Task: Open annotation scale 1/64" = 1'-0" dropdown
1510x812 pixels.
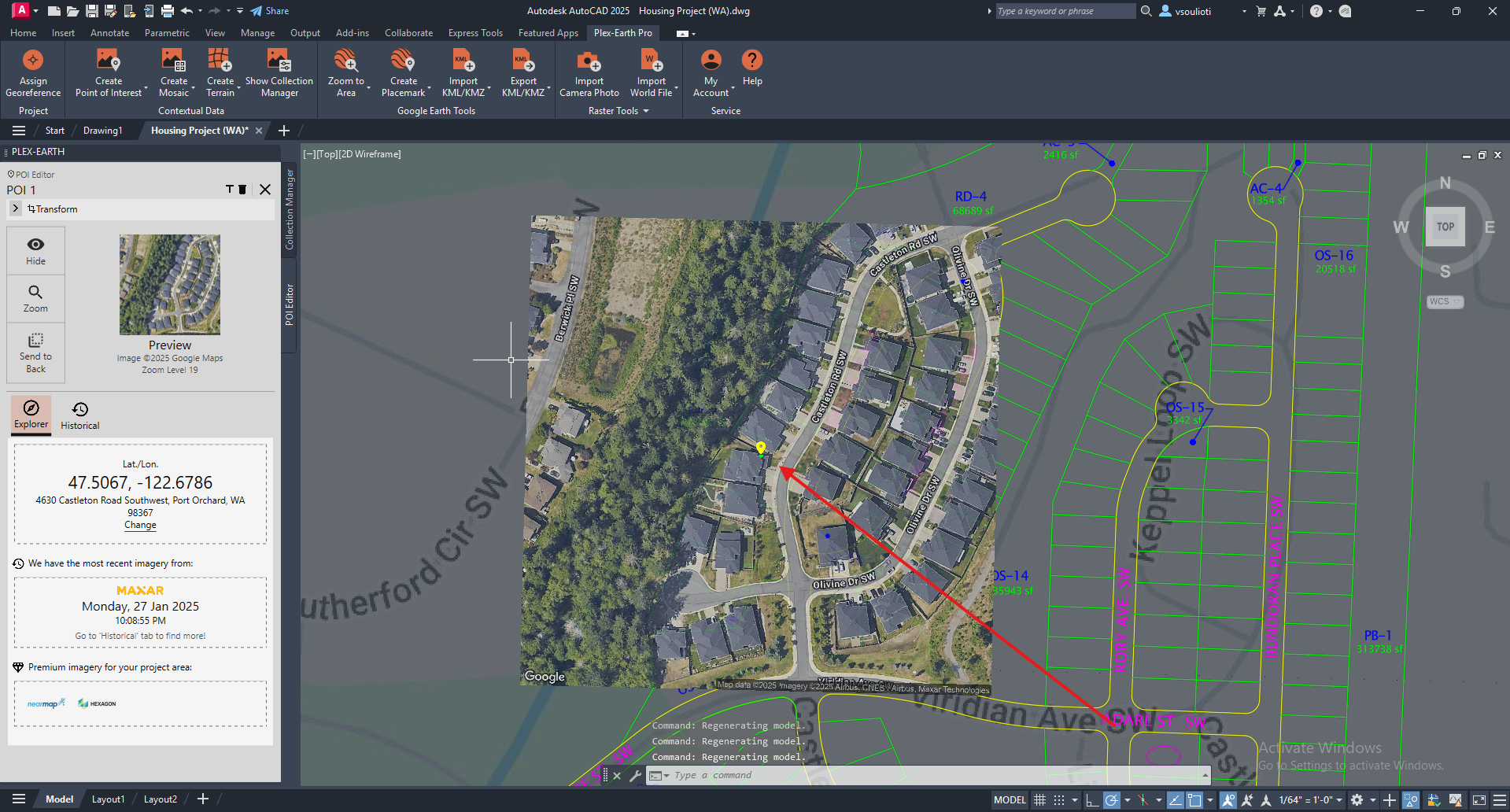Action: pyautogui.click(x=1310, y=800)
